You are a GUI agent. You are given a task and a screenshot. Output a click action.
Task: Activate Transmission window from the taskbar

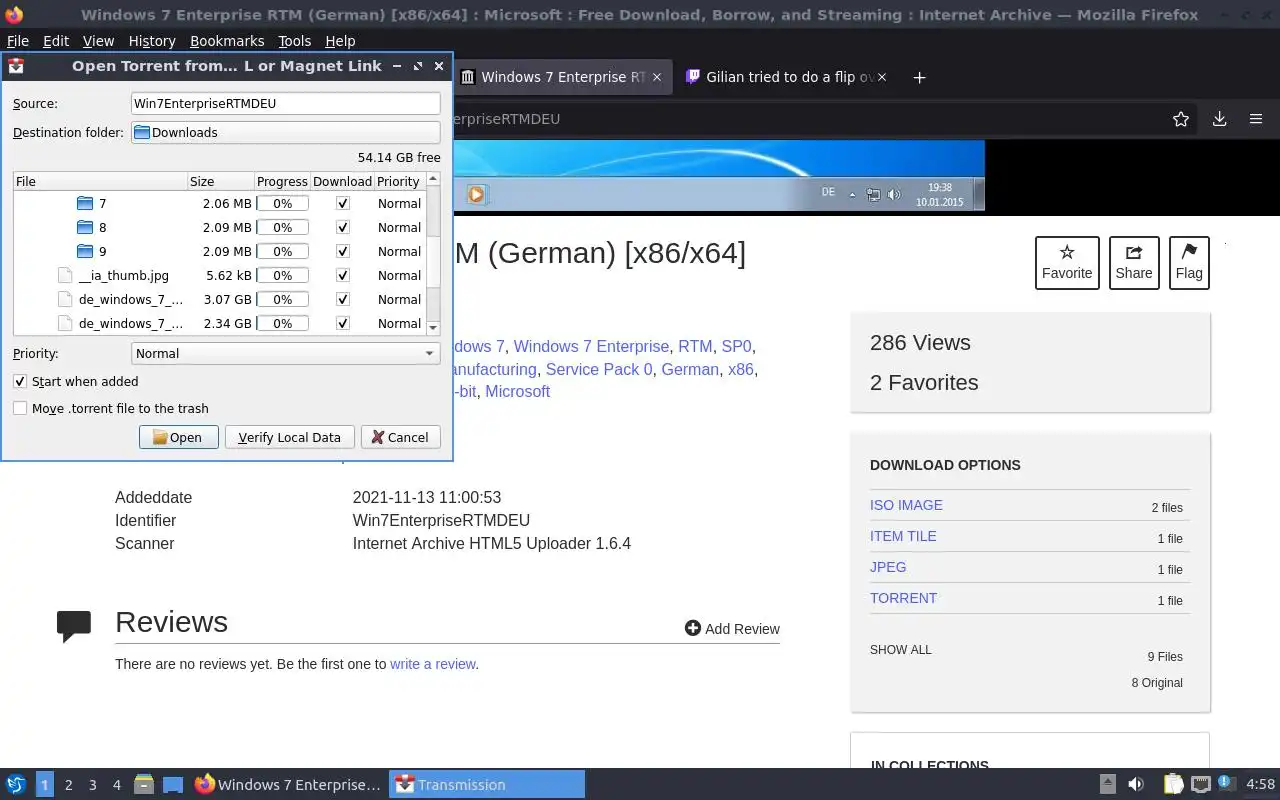[487, 785]
